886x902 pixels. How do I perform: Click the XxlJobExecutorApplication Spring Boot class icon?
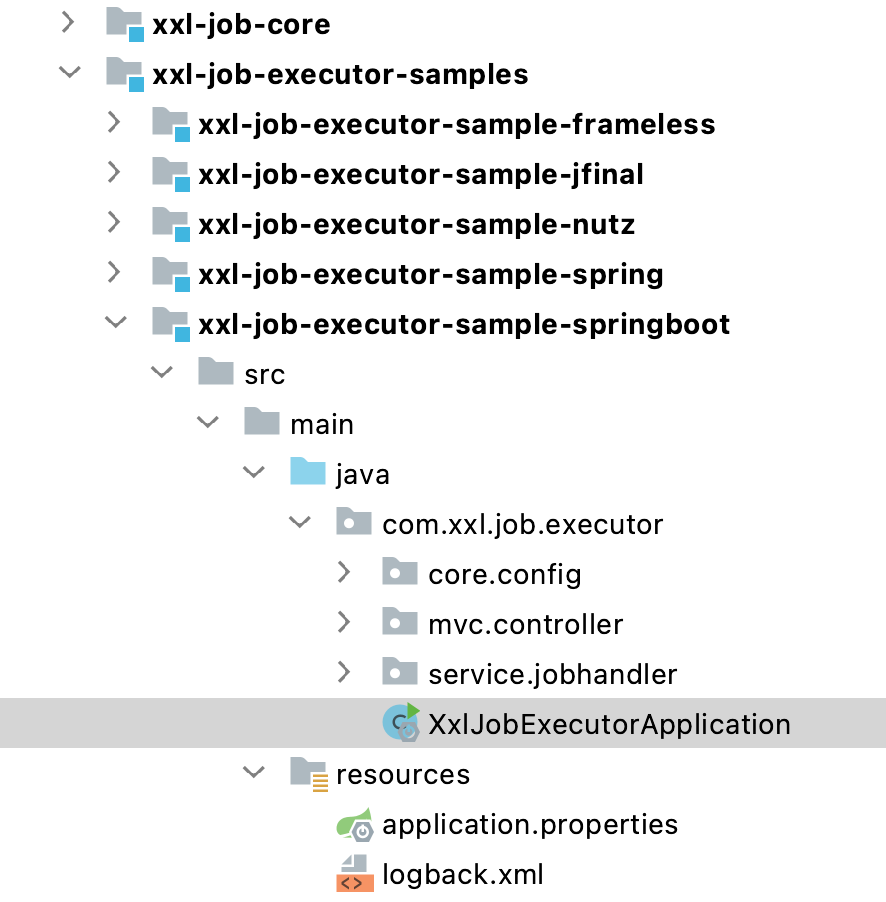401,723
